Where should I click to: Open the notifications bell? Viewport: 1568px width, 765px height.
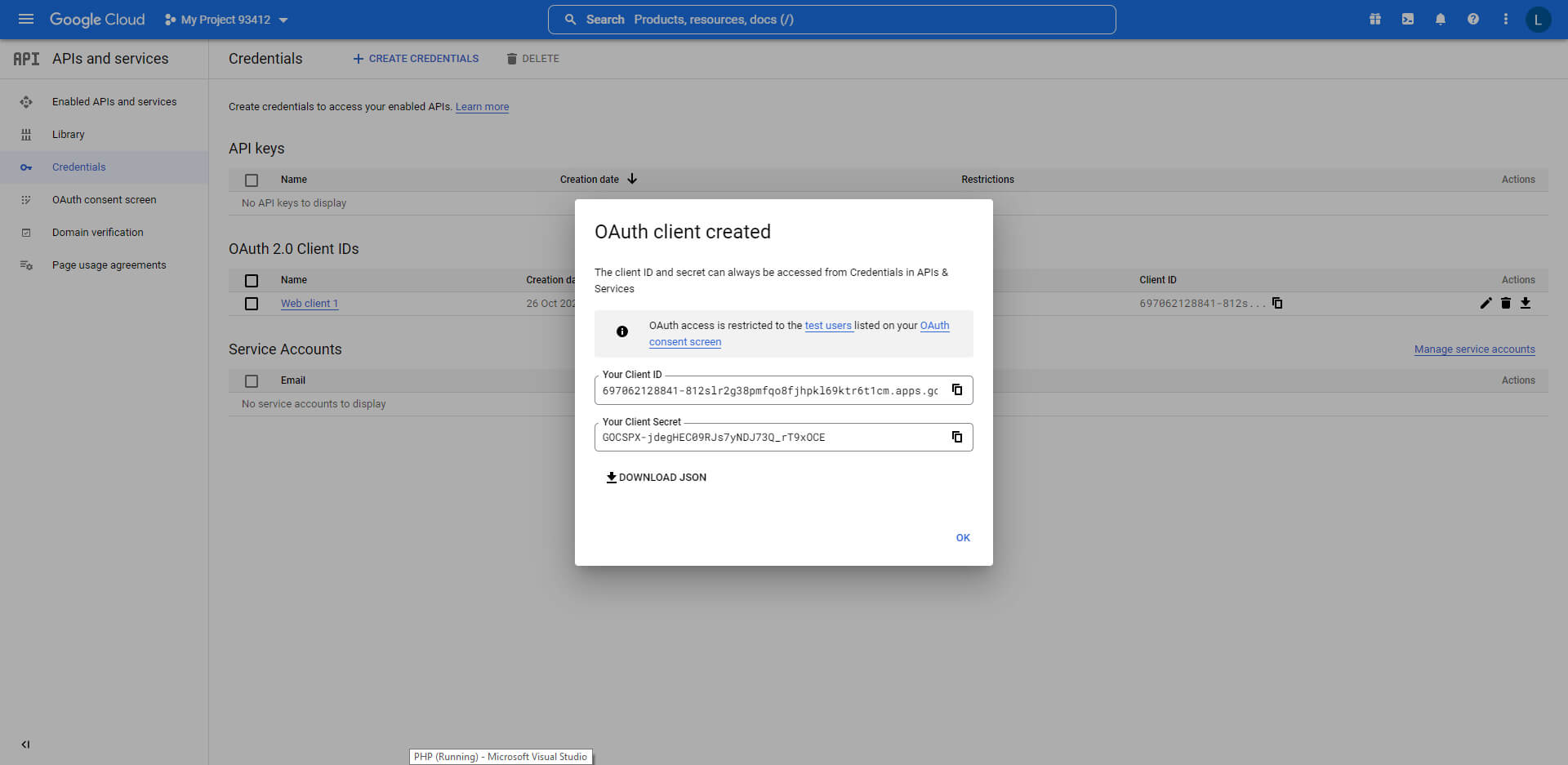[1441, 20]
